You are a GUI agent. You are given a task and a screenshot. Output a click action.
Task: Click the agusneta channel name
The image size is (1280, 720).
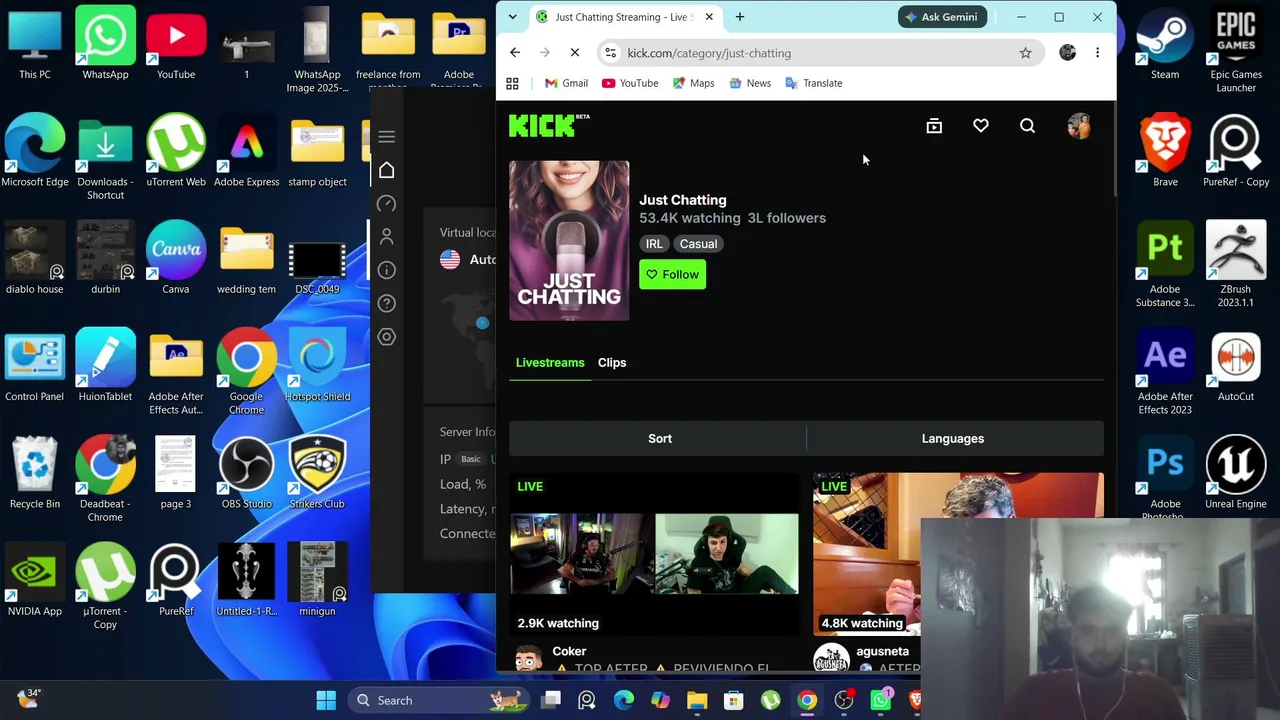click(883, 651)
